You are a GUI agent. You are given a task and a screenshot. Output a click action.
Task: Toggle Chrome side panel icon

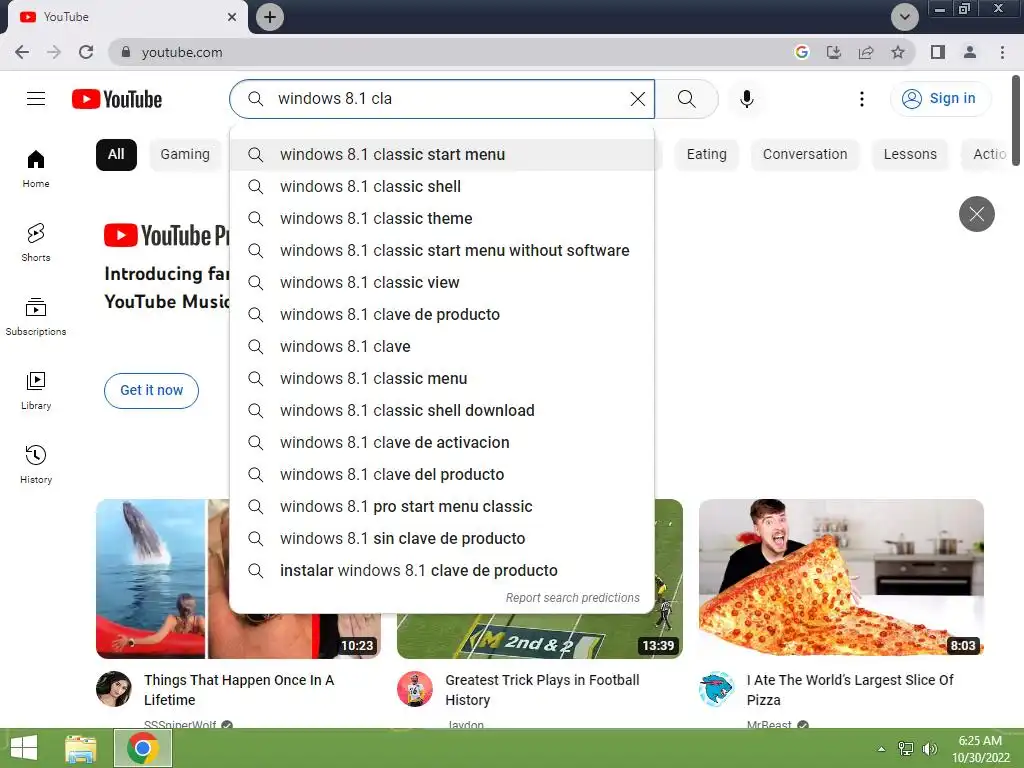pos(938,52)
